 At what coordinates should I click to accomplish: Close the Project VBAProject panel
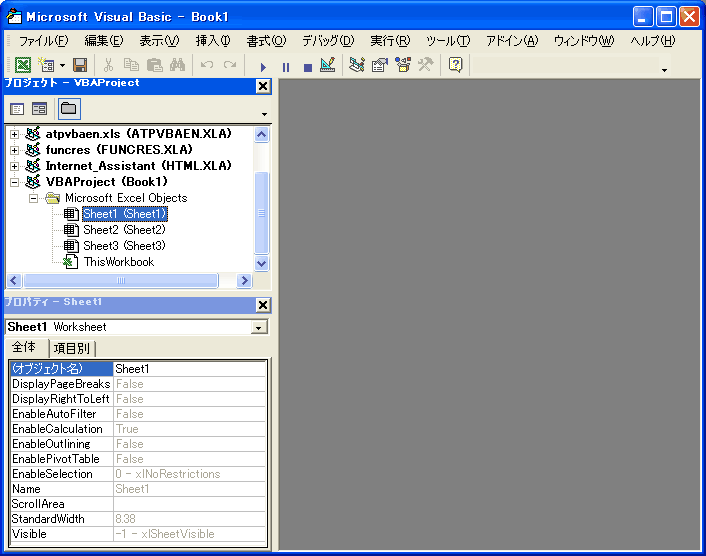(x=263, y=86)
